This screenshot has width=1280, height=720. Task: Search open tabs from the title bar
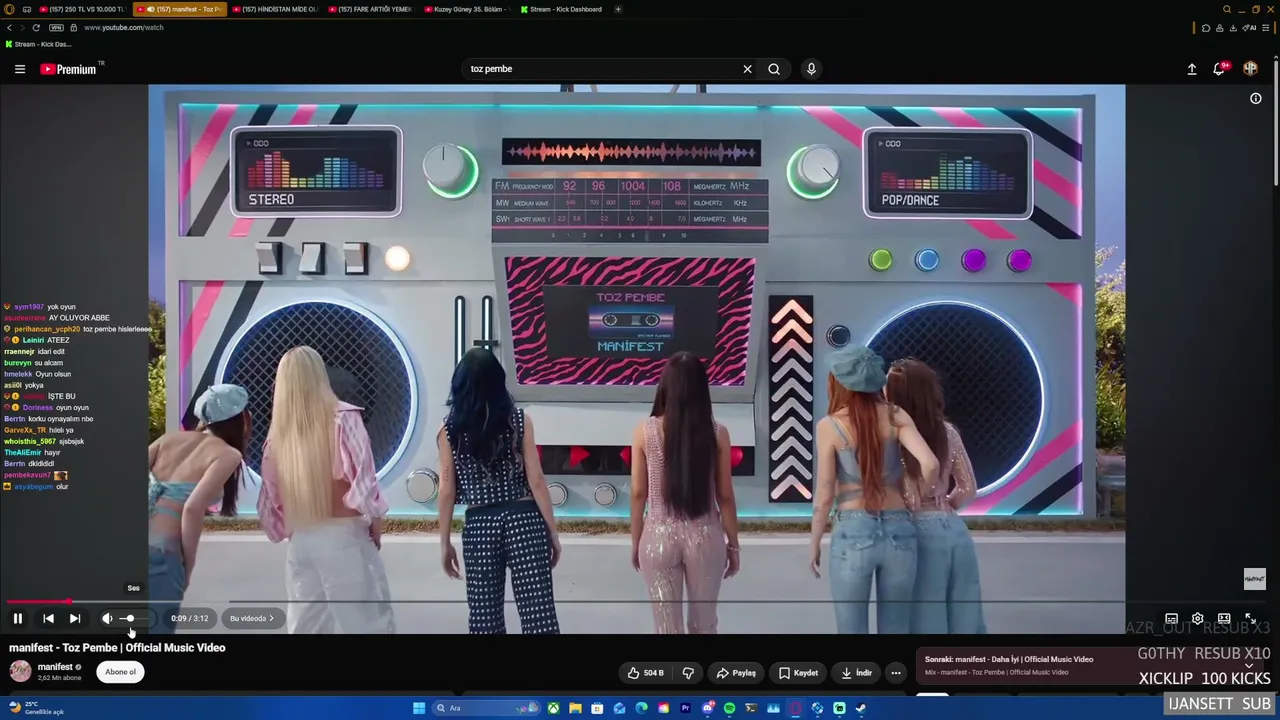[1227, 9]
